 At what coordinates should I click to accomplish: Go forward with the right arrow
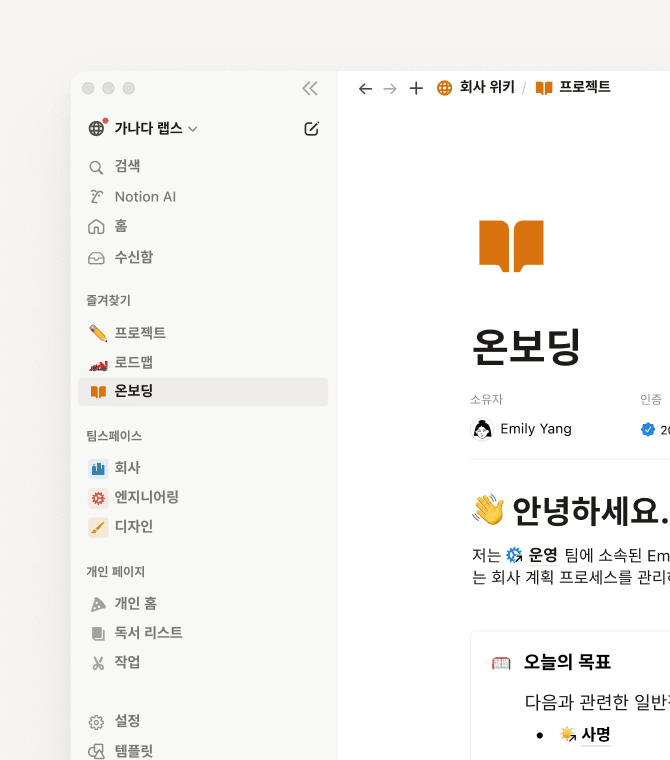tap(390, 89)
